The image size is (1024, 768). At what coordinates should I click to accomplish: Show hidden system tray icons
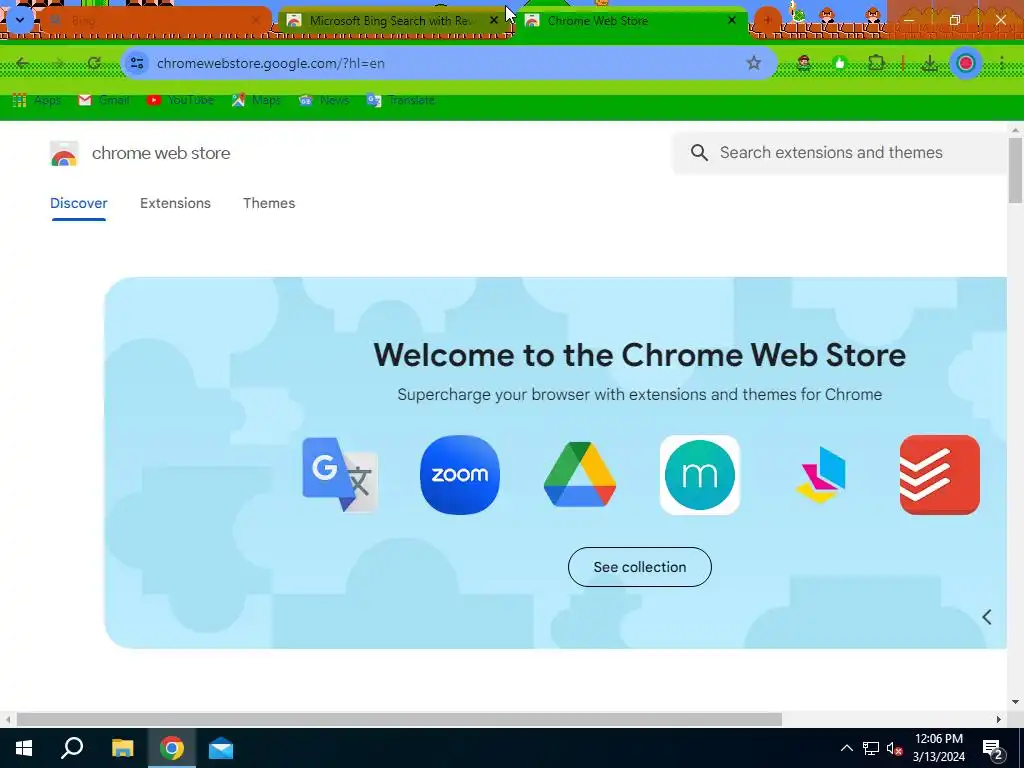tap(846, 748)
